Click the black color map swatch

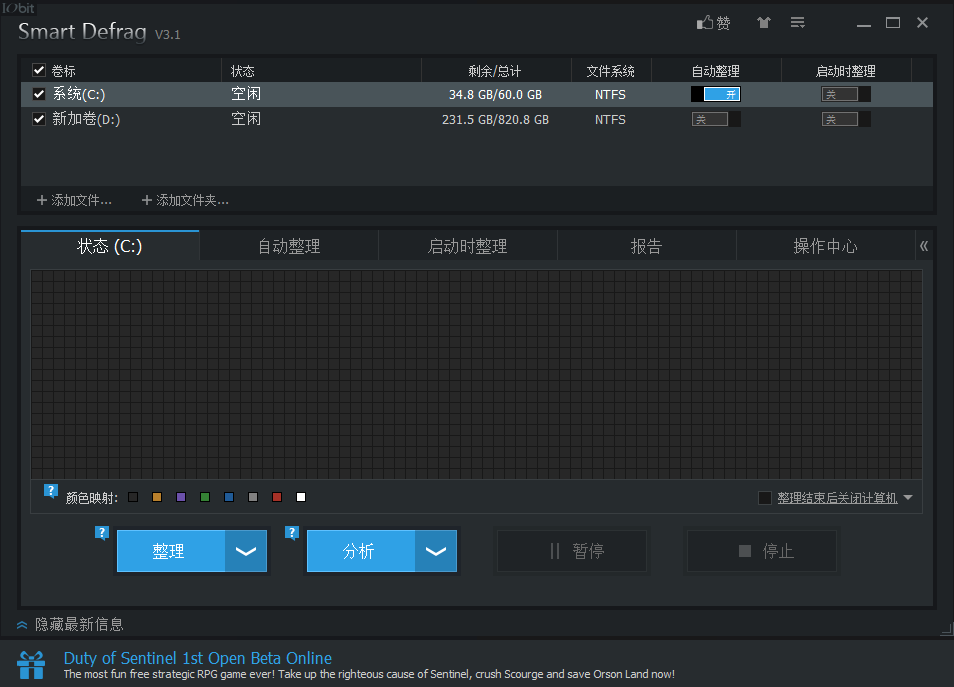click(x=133, y=497)
